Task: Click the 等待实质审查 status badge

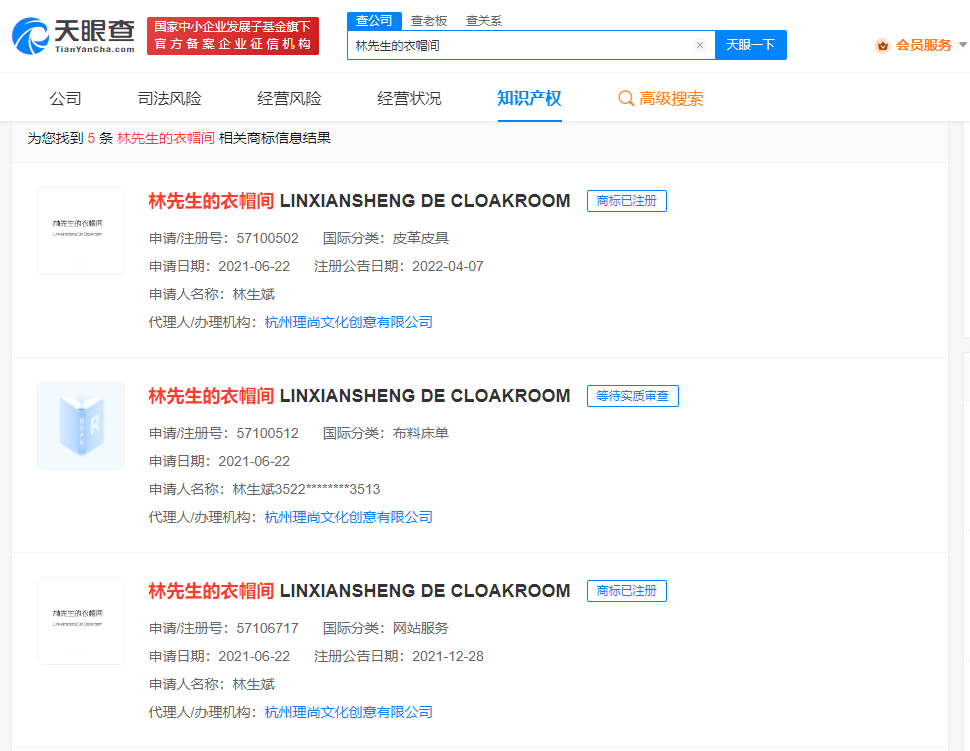Action: pyautogui.click(x=632, y=395)
